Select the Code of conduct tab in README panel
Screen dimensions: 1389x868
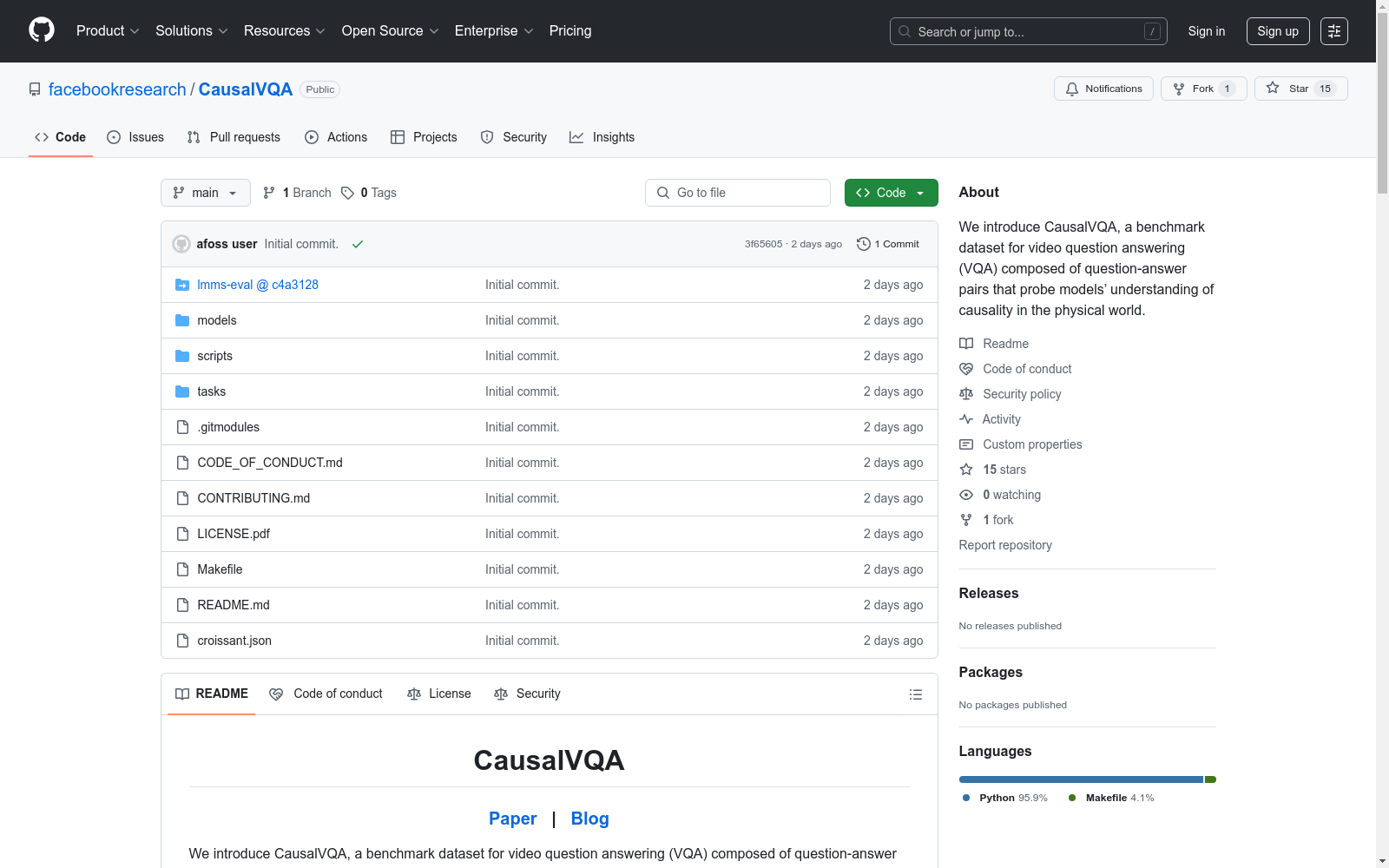coord(326,694)
